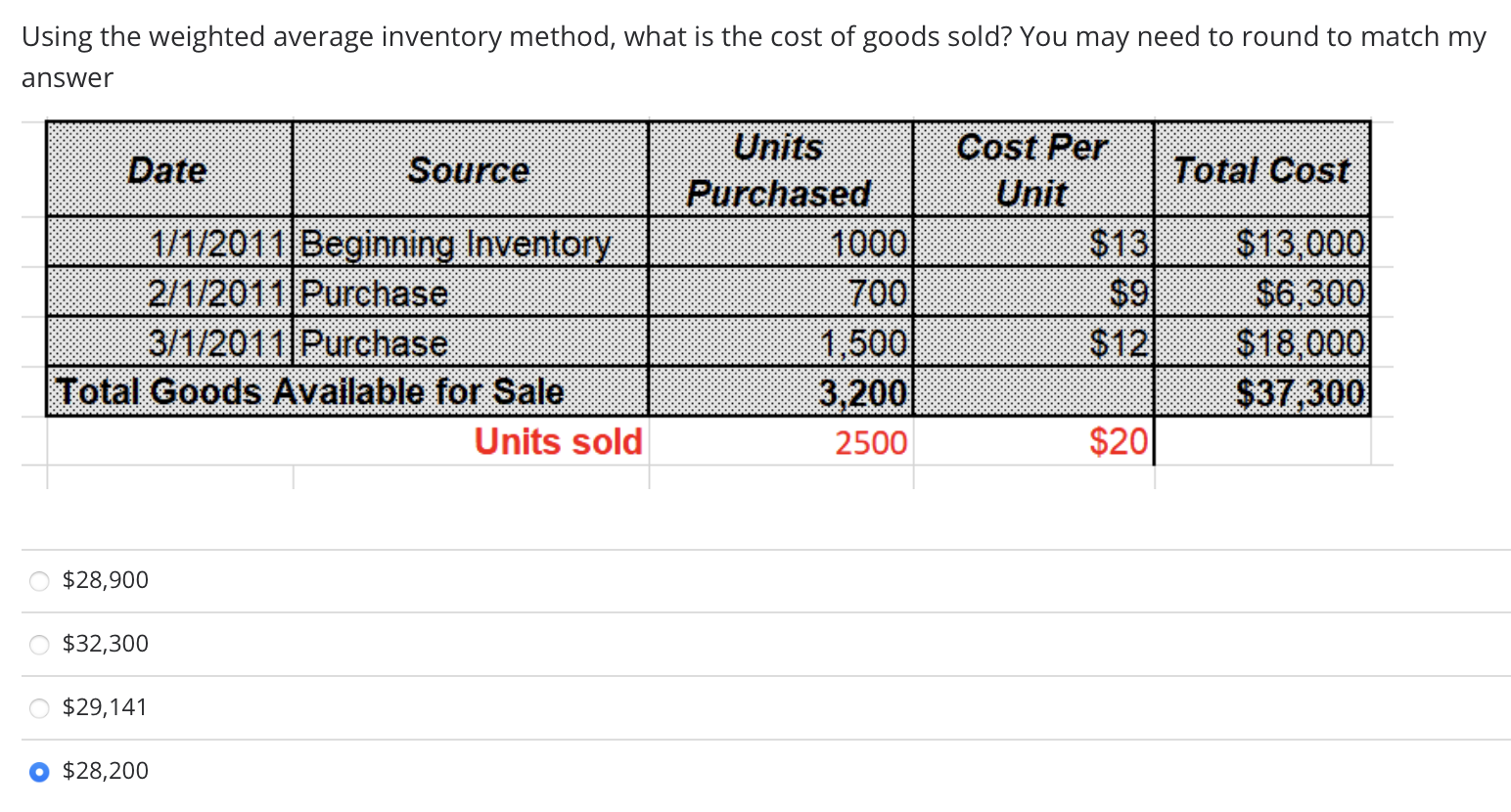Select the $28,900 answer option

pyautogui.click(x=38, y=580)
